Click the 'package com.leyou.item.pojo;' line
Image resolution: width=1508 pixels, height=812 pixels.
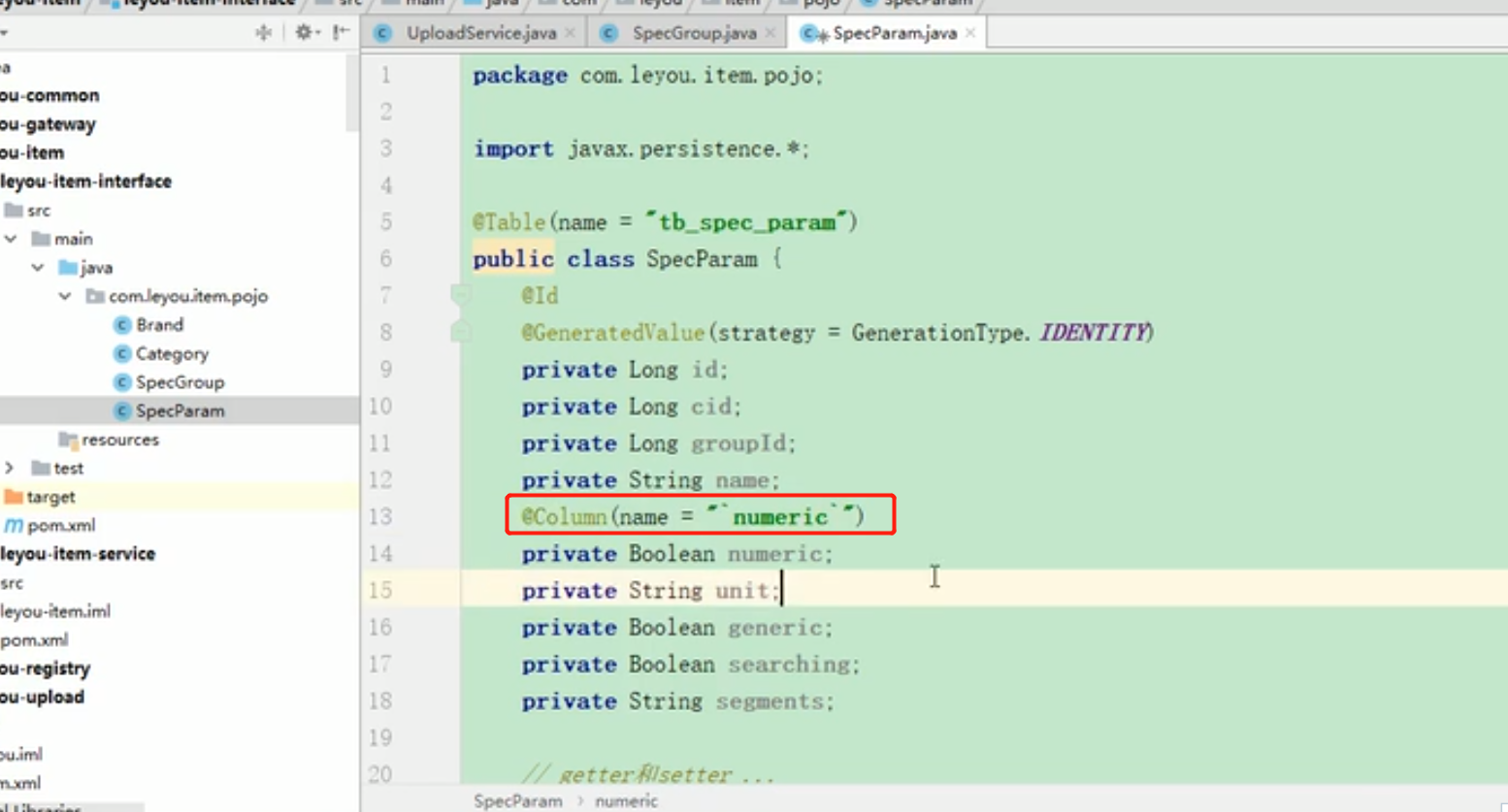[x=647, y=75]
